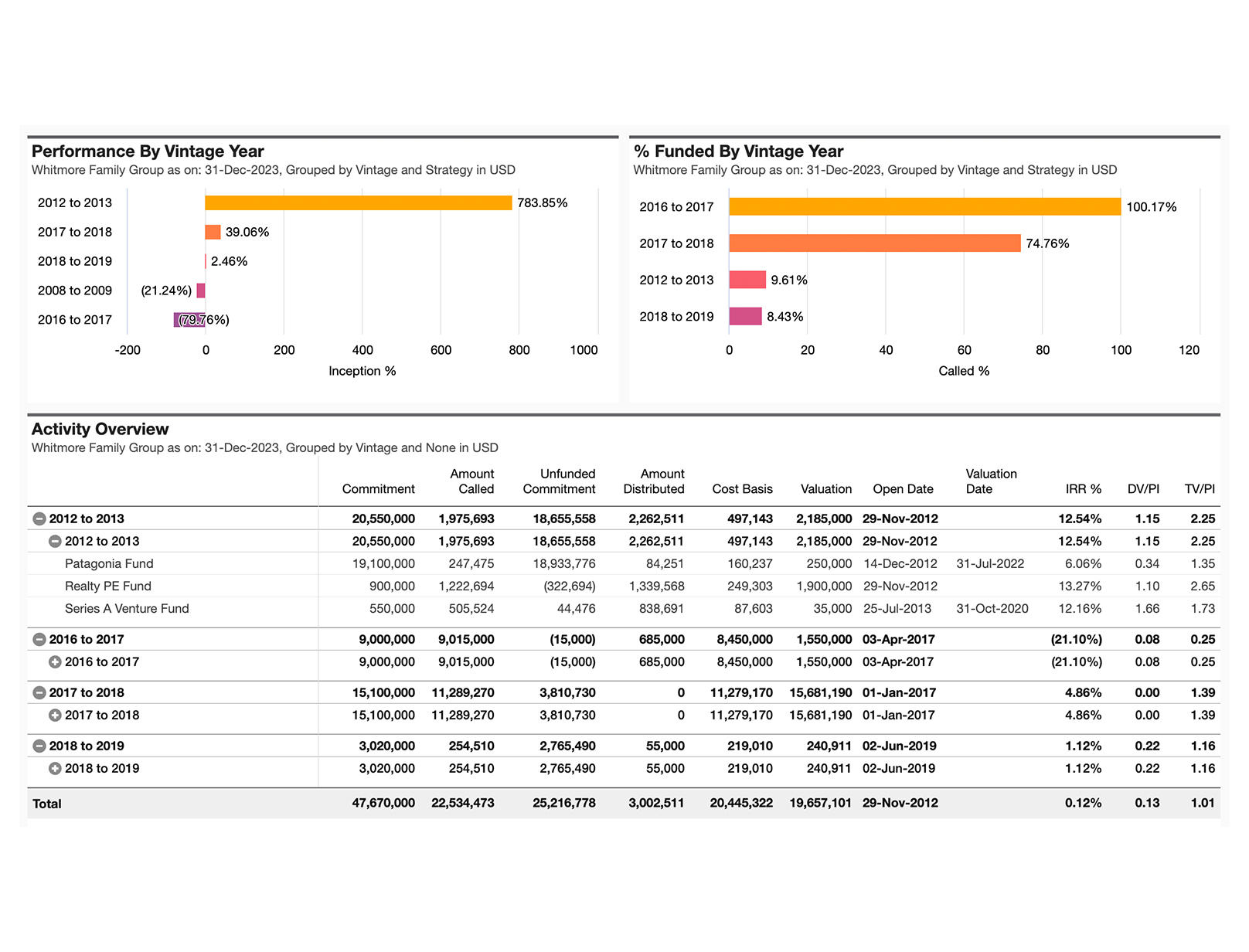Select the 100.17% funded bar for 2016 to 2017
This screenshot has width=1249, height=952.
[924, 207]
